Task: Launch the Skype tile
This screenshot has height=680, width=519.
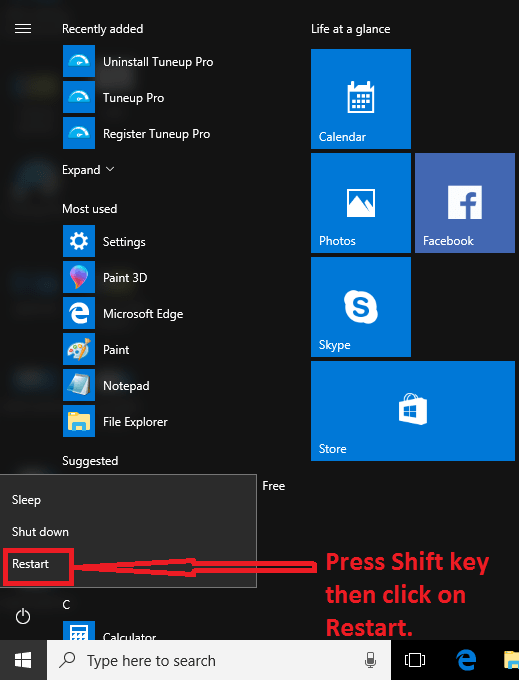Action: click(361, 307)
